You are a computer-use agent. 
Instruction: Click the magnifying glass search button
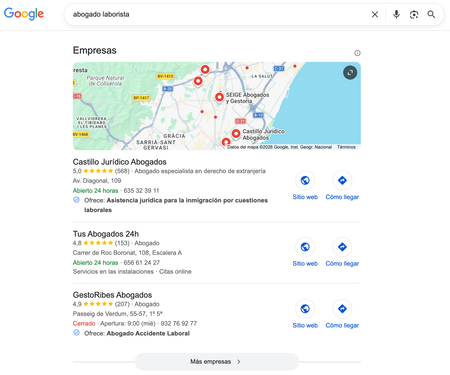[x=431, y=14]
